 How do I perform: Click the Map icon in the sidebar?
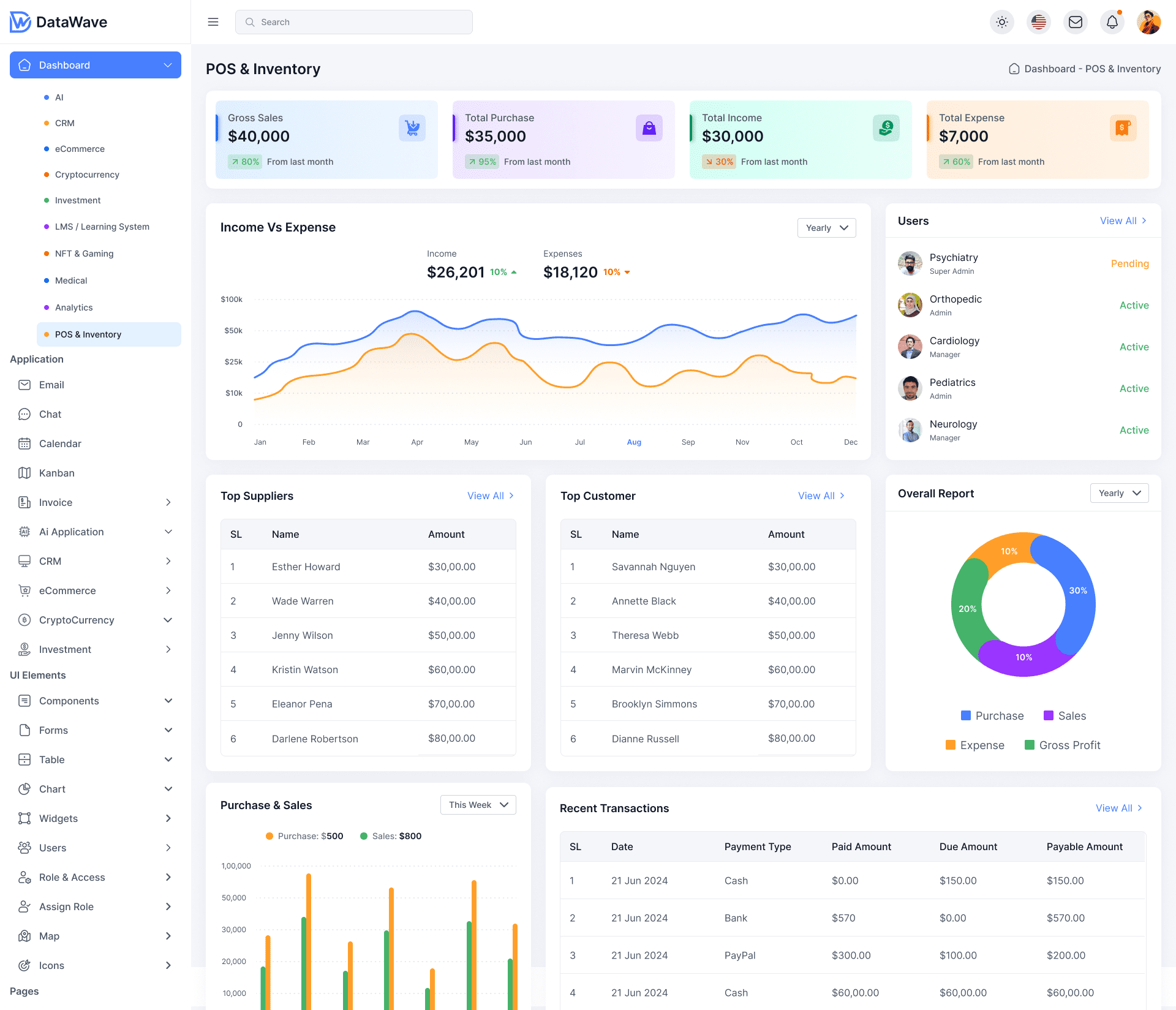click(x=24, y=936)
